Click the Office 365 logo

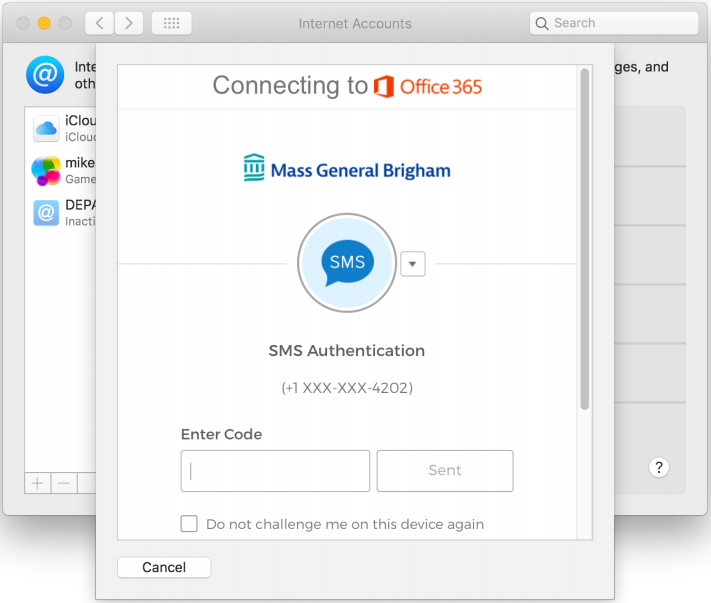[x=428, y=87]
